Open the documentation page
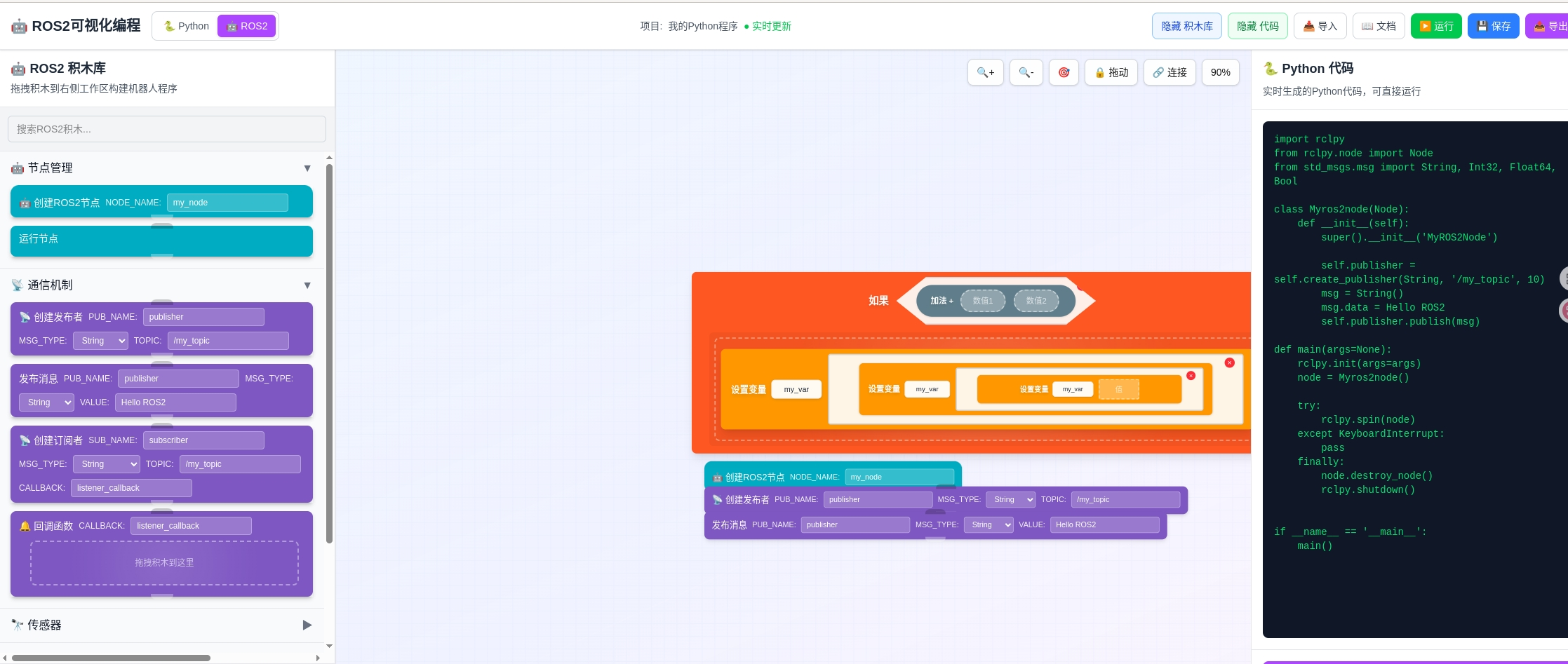The image size is (1568, 664). tap(1378, 26)
